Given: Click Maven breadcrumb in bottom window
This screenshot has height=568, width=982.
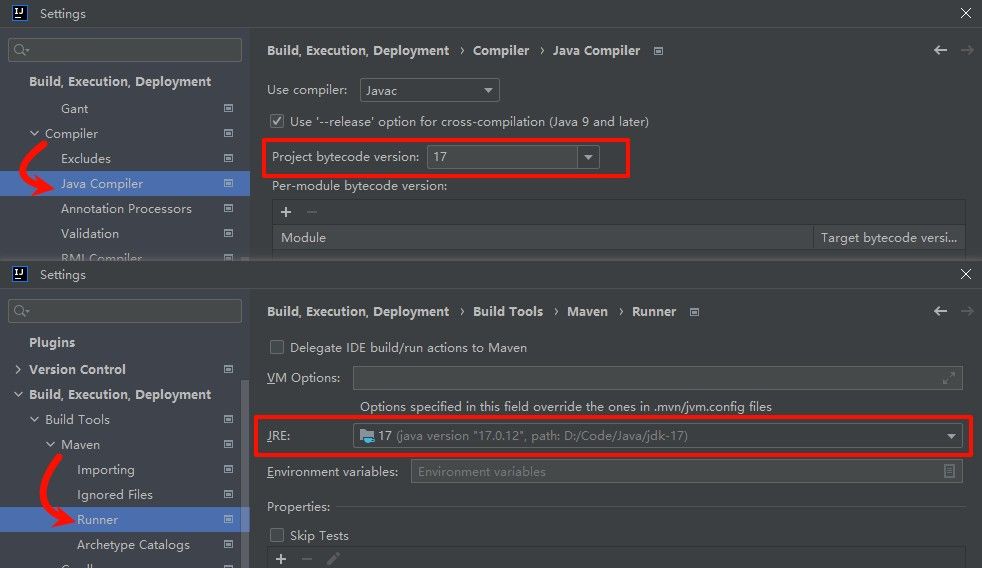Looking at the screenshot, I should pos(587,312).
